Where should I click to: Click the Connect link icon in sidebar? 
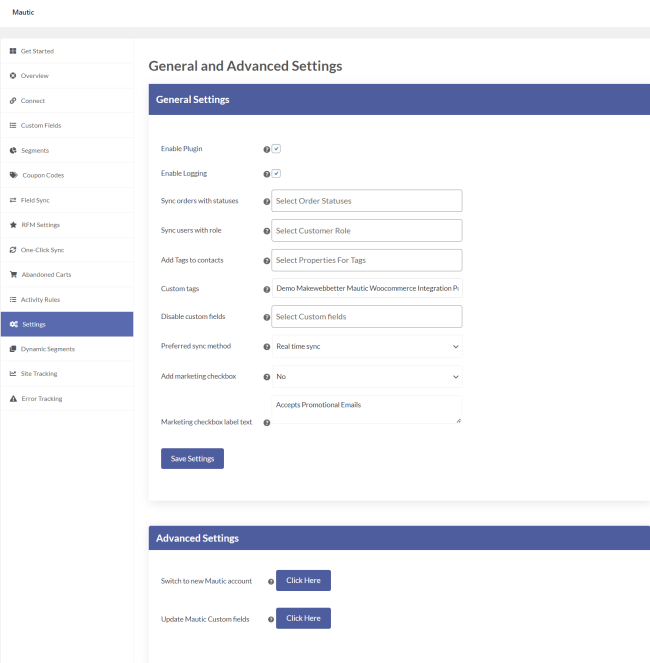tap(13, 101)
